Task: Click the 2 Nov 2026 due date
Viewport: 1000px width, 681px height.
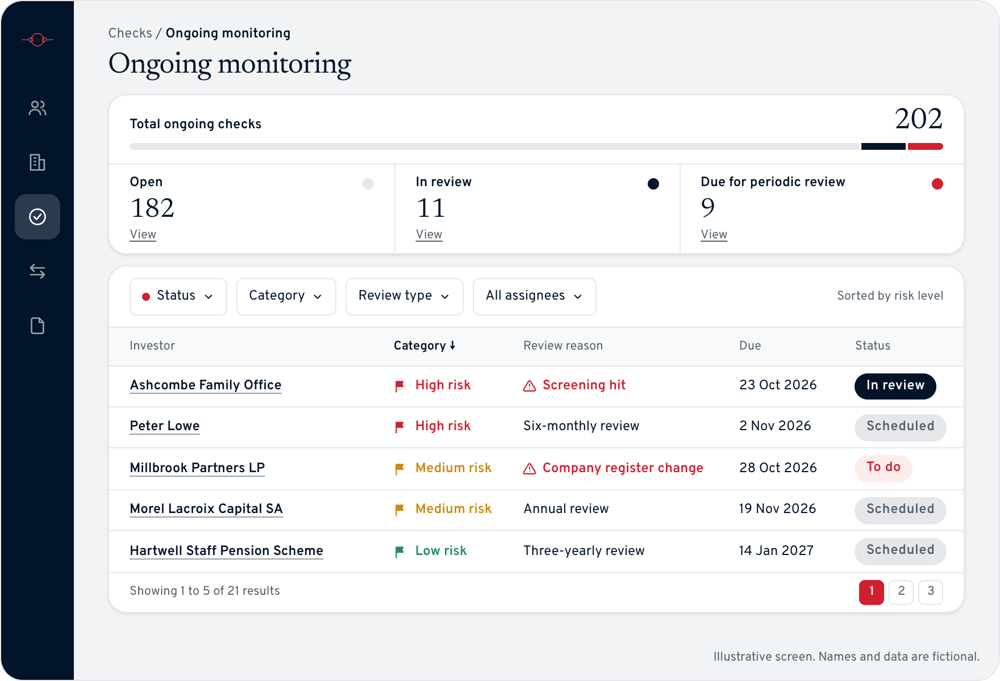Action: coord(775,426)
